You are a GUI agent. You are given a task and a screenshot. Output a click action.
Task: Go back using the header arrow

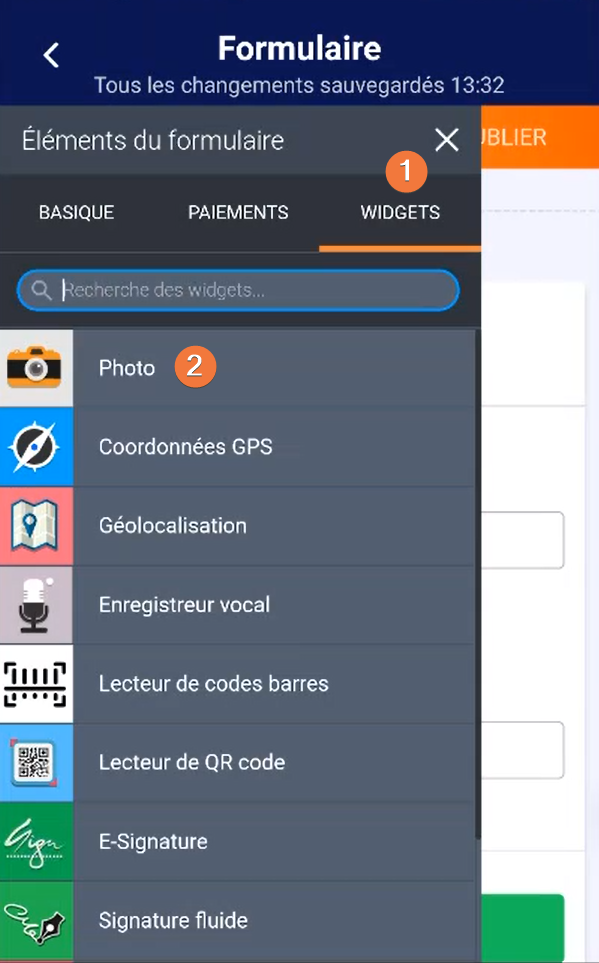[51, 55]
